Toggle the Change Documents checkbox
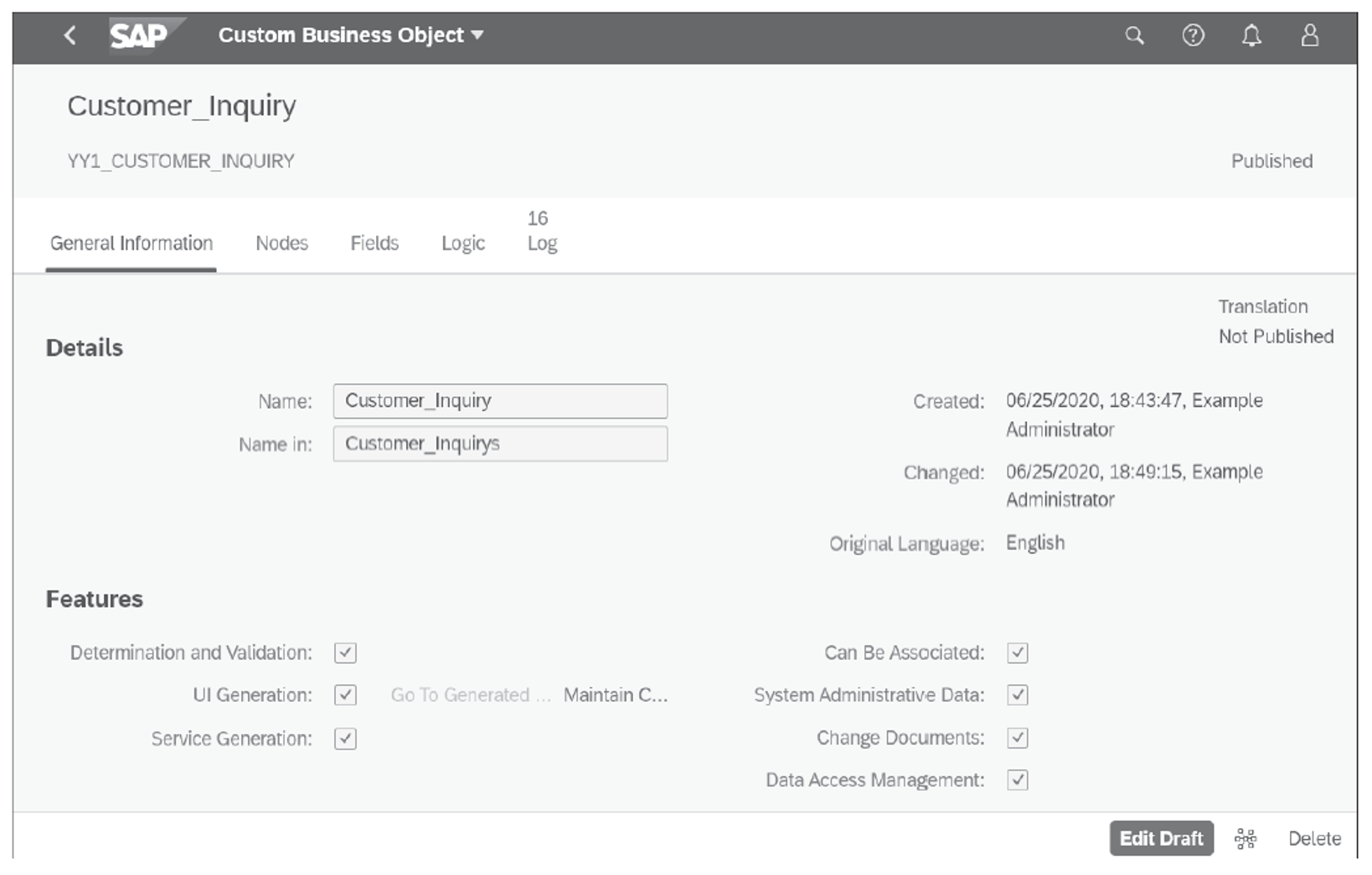Viewport: 1372px width, 875px height. [1018, 738]
